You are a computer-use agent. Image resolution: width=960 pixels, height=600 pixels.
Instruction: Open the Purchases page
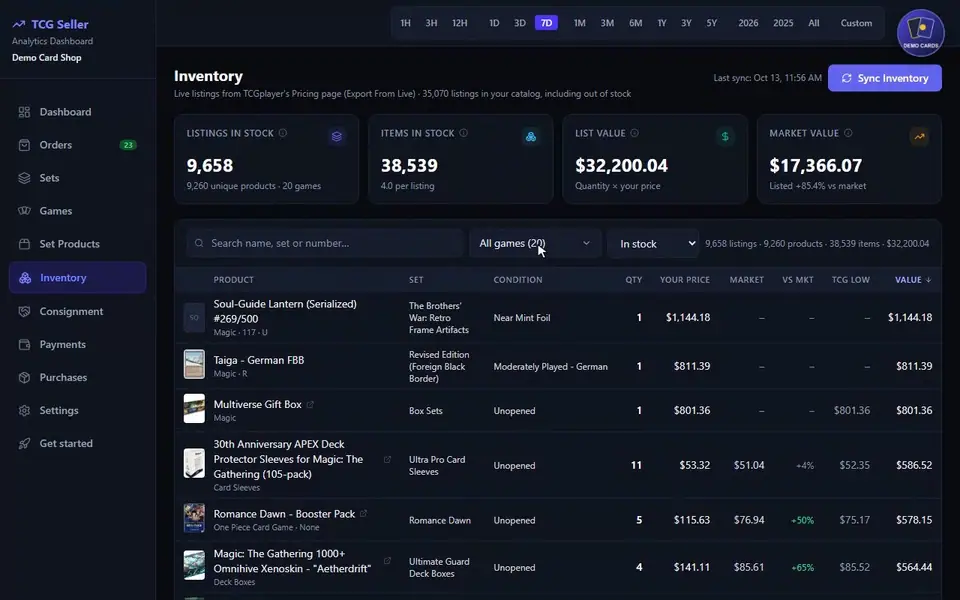78,377
